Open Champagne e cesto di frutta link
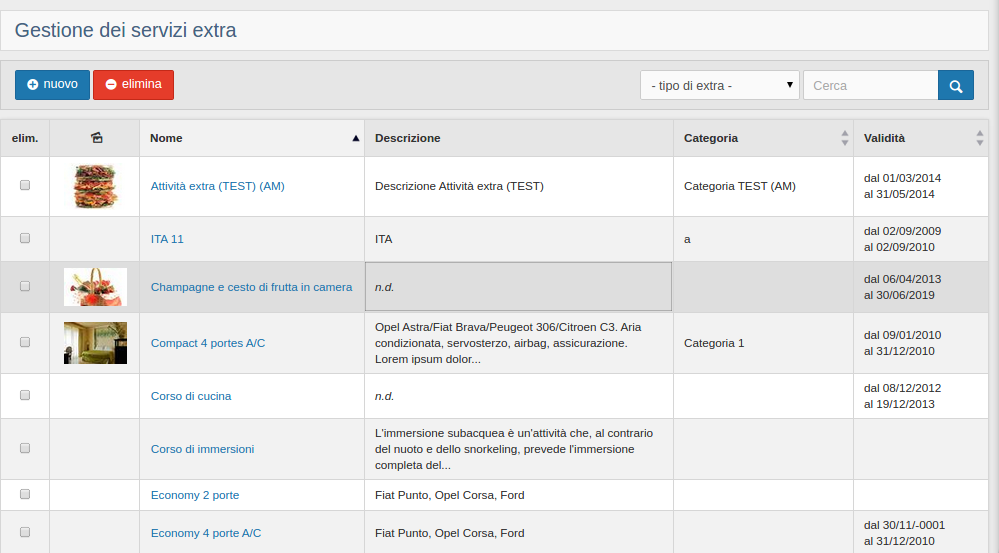This screenshot has height=553, width=999. pos(251,287)
